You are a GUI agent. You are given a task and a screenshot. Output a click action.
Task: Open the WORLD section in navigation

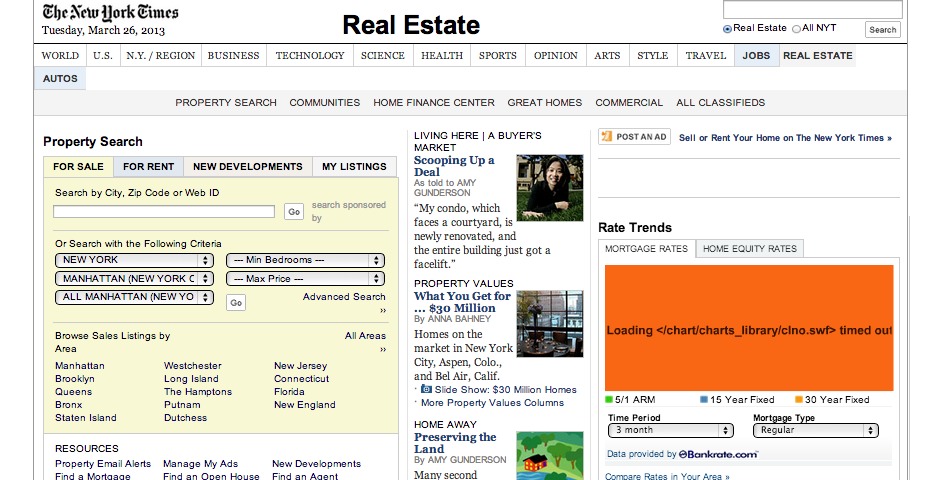(x=60, y=56)
